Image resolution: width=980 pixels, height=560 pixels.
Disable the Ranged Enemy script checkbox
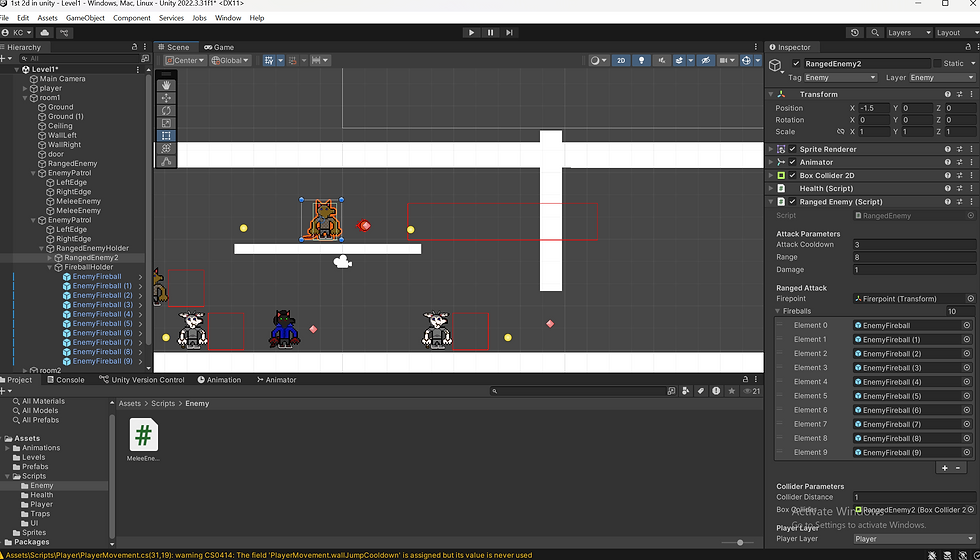792,202
